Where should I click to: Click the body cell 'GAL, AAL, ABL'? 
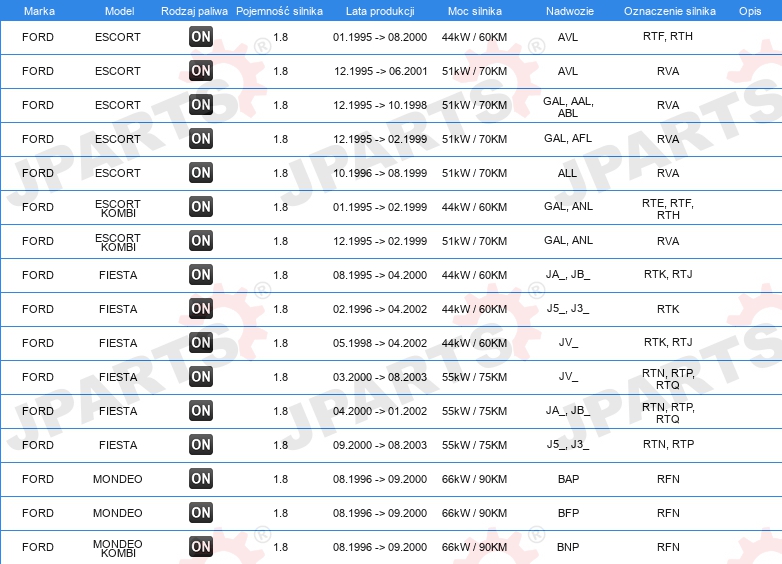click(568, 107)
